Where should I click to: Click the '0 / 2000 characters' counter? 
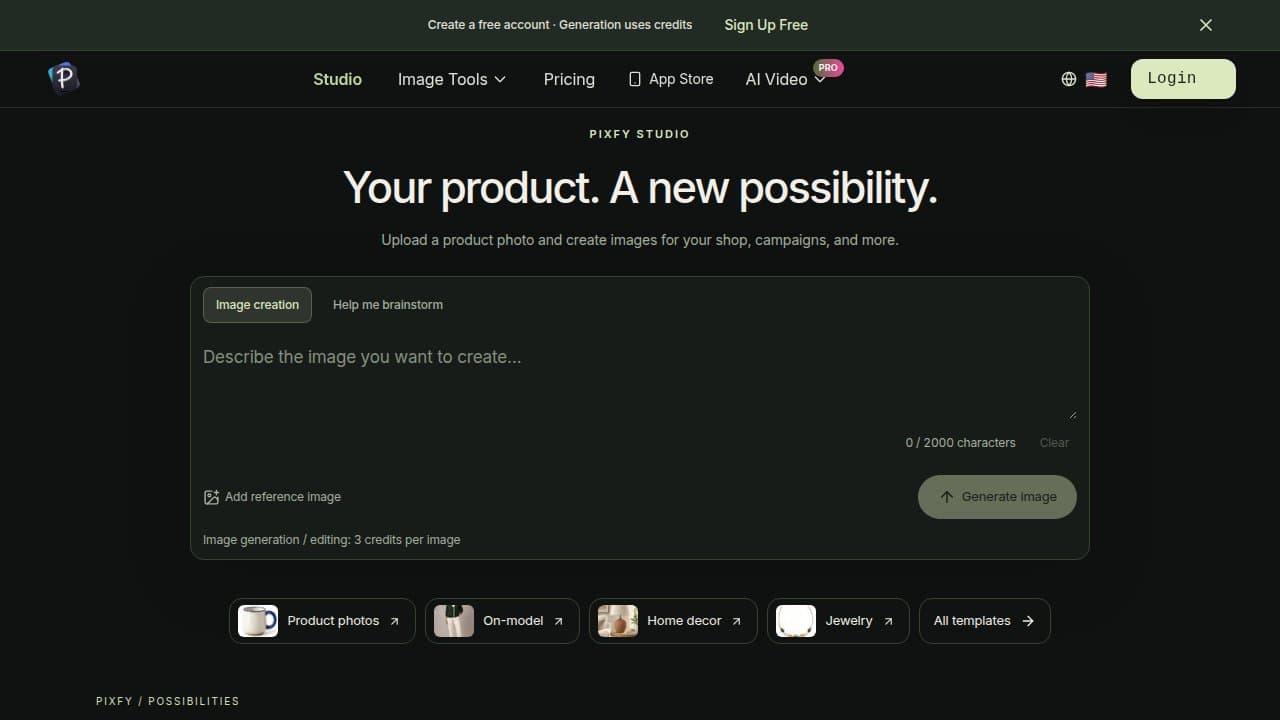pos(960,442)
